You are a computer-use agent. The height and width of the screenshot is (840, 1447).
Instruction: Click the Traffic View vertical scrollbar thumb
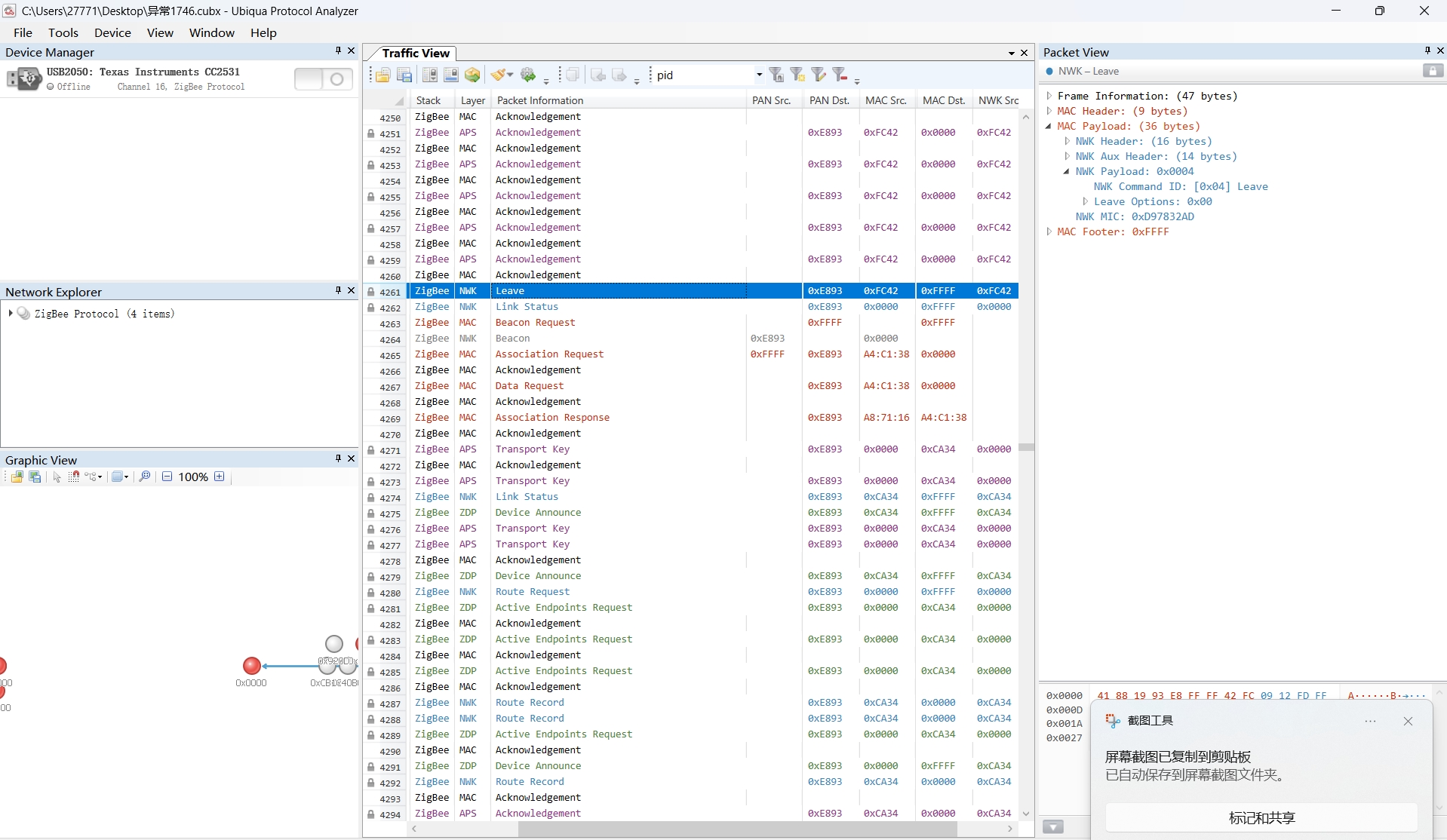[1026, 447]
